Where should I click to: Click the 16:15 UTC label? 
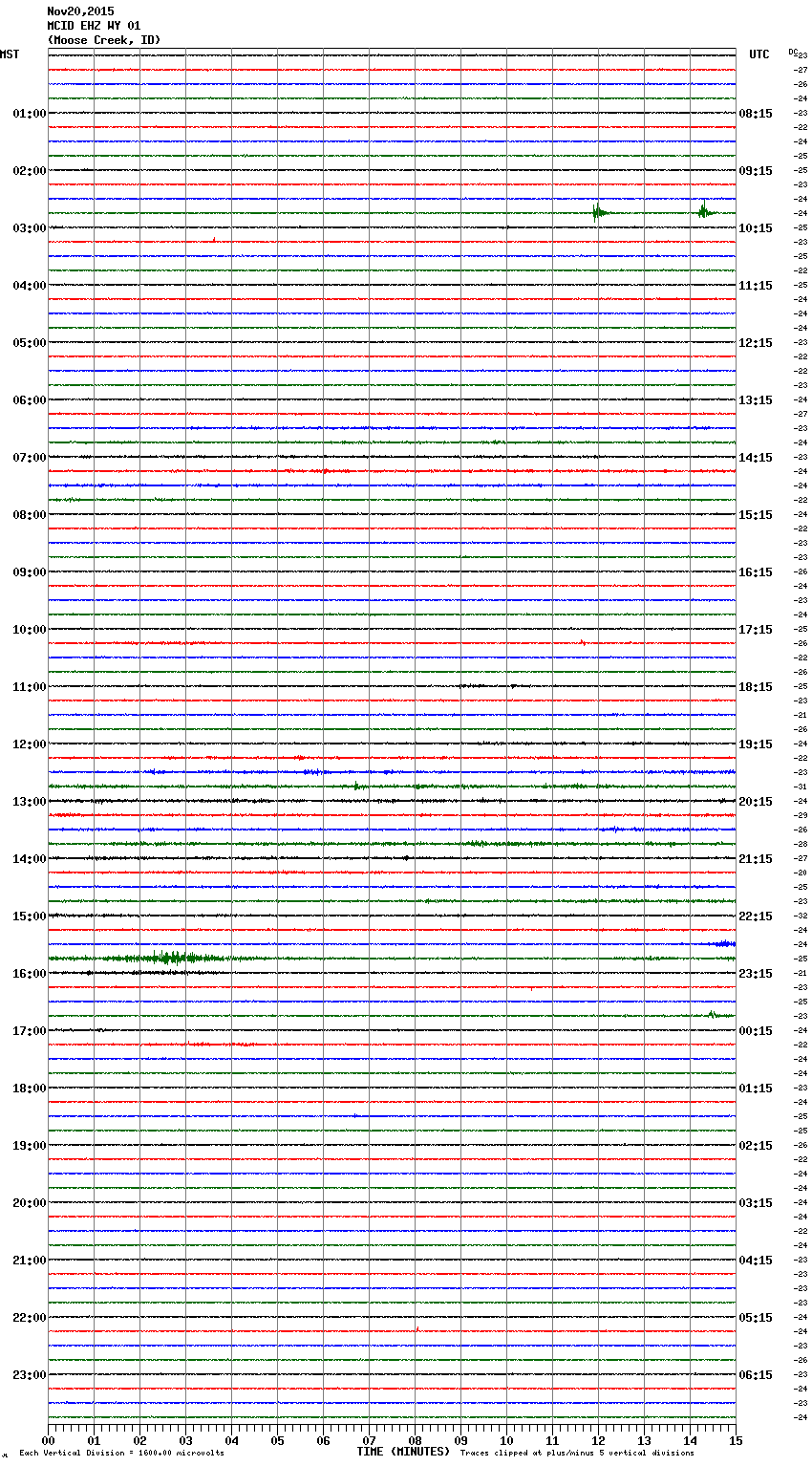[x=756, y=572]
